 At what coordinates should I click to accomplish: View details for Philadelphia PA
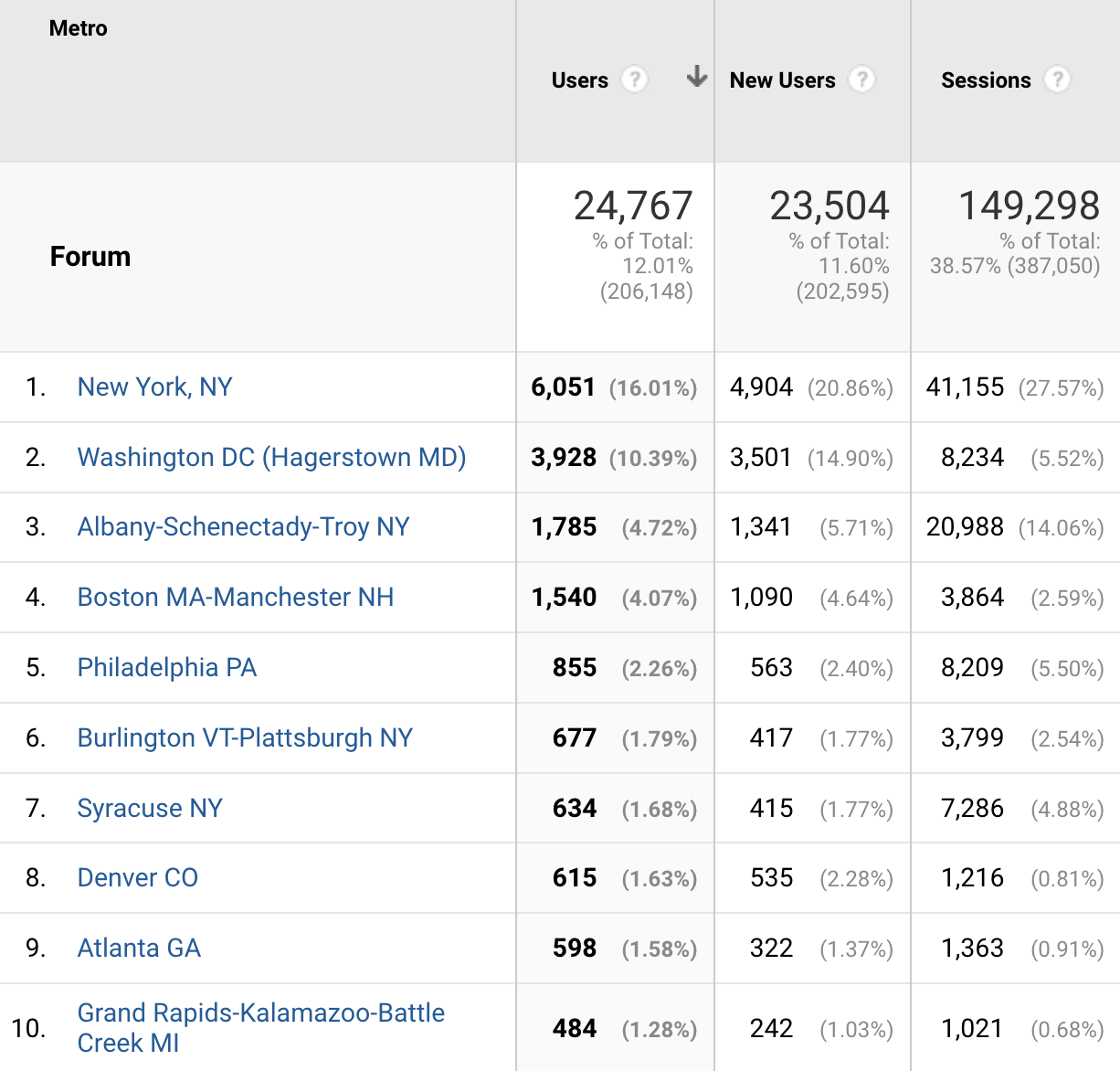point(166,668)
